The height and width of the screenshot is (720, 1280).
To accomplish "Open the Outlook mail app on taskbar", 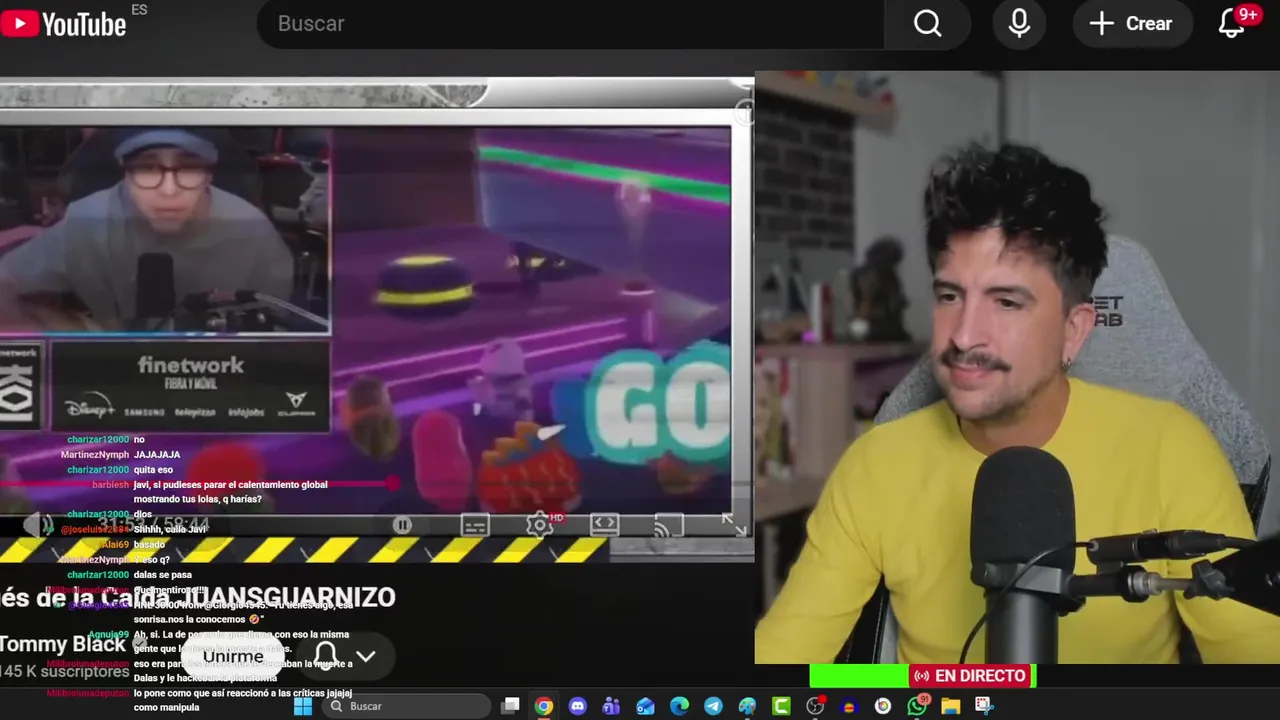I will click(645, 706).
